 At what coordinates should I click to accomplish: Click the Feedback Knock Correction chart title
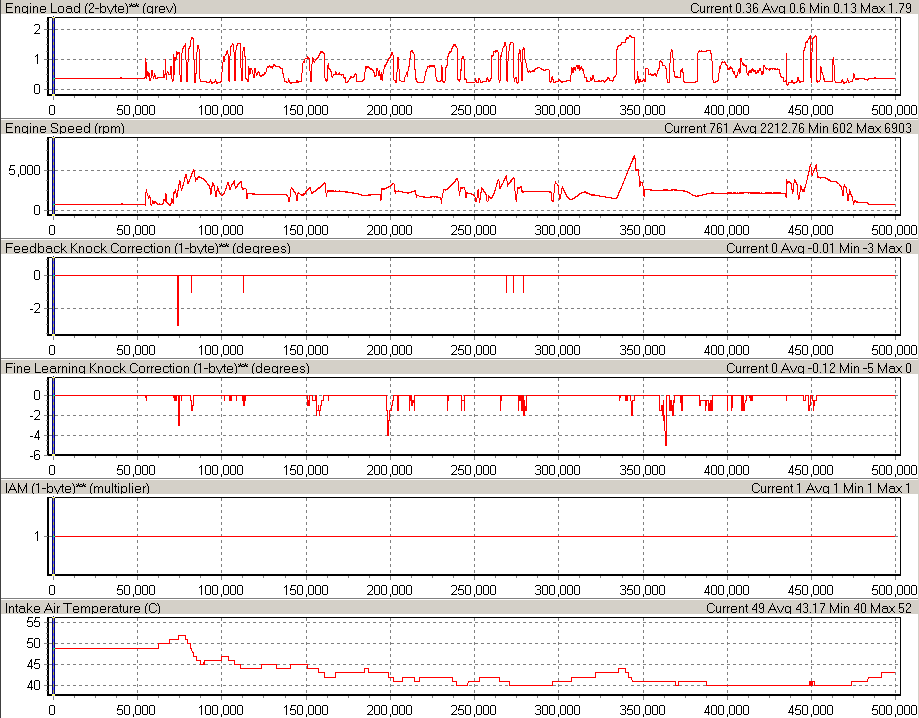coord(148,248)
